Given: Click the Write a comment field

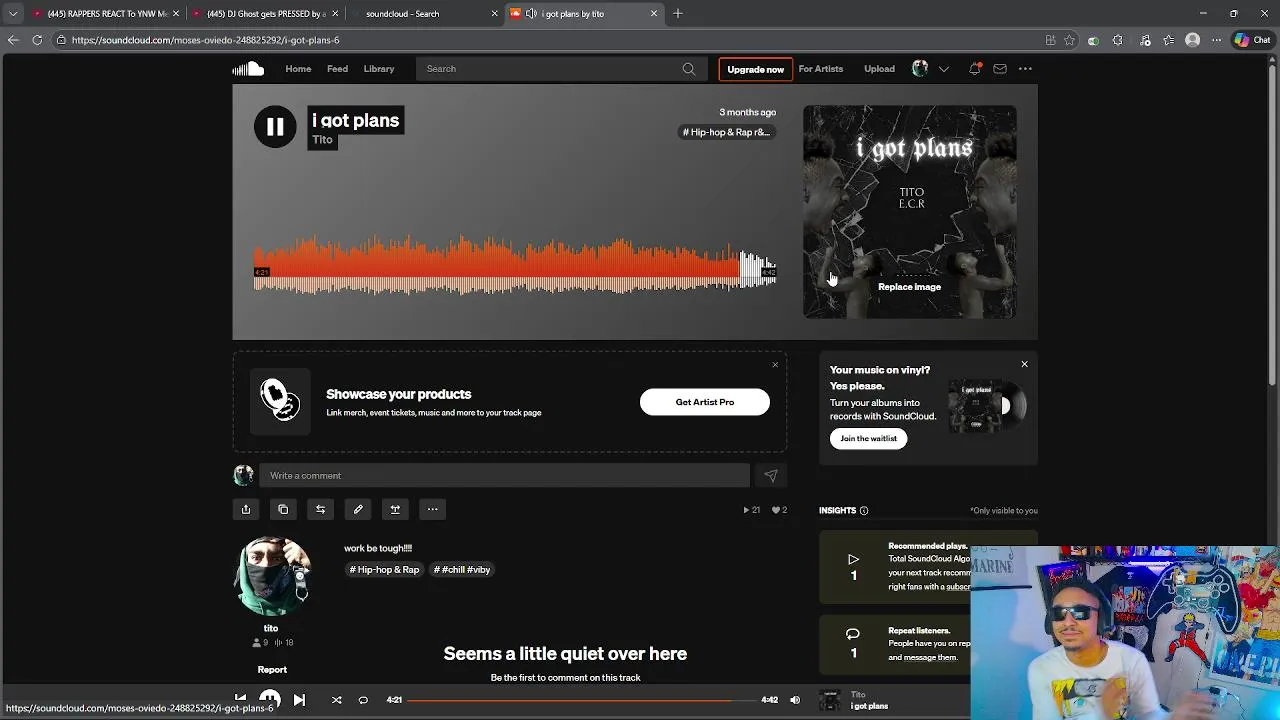Looking at the screenshot, I should point(504,476).
